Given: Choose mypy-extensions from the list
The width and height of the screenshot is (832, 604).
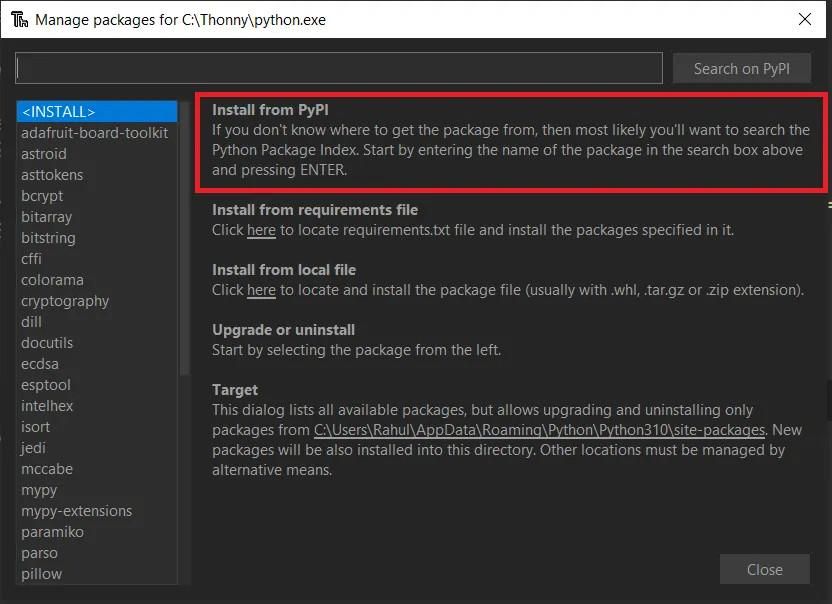Looking at the screenshot, I should tap(76, 511).
